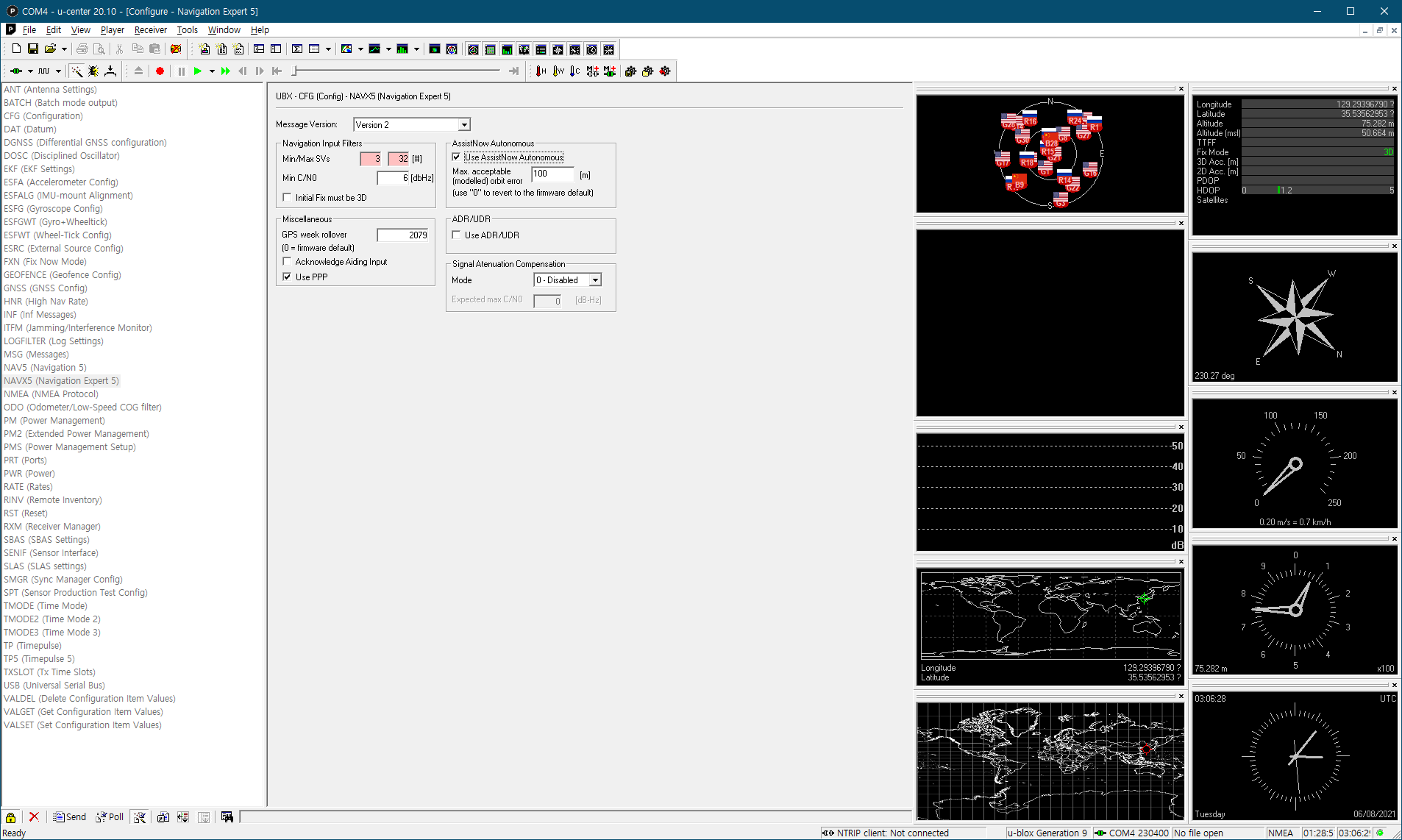Click the Pause playback button
The height and width of the screenshot is (840, 1402).
(181, 71)
